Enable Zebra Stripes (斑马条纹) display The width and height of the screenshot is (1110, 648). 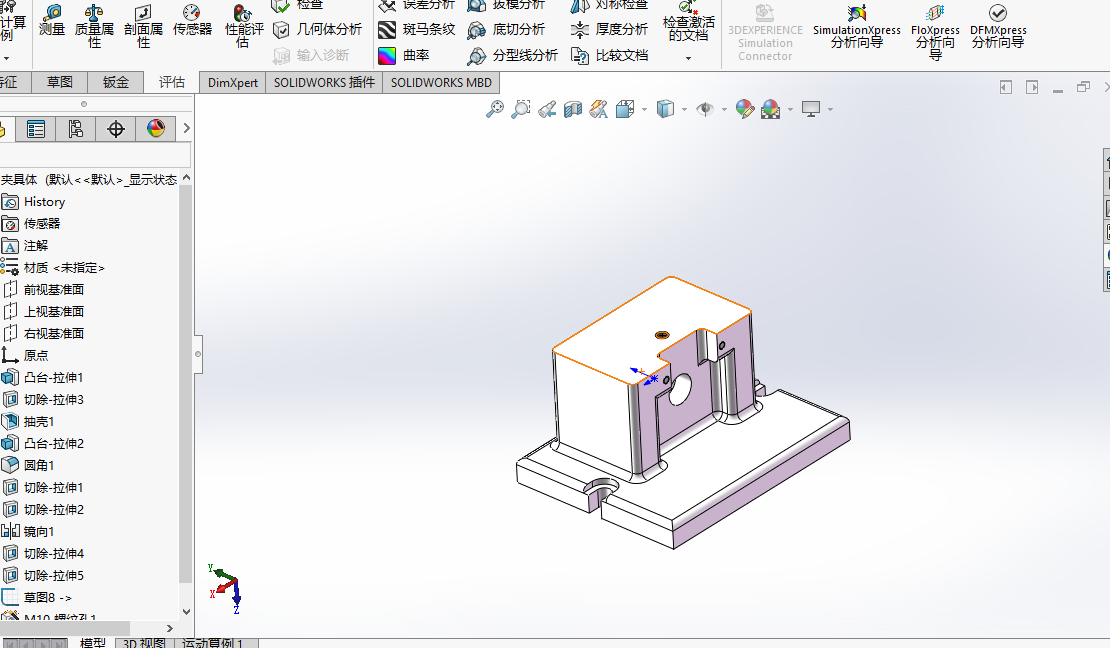coord(416,30)
